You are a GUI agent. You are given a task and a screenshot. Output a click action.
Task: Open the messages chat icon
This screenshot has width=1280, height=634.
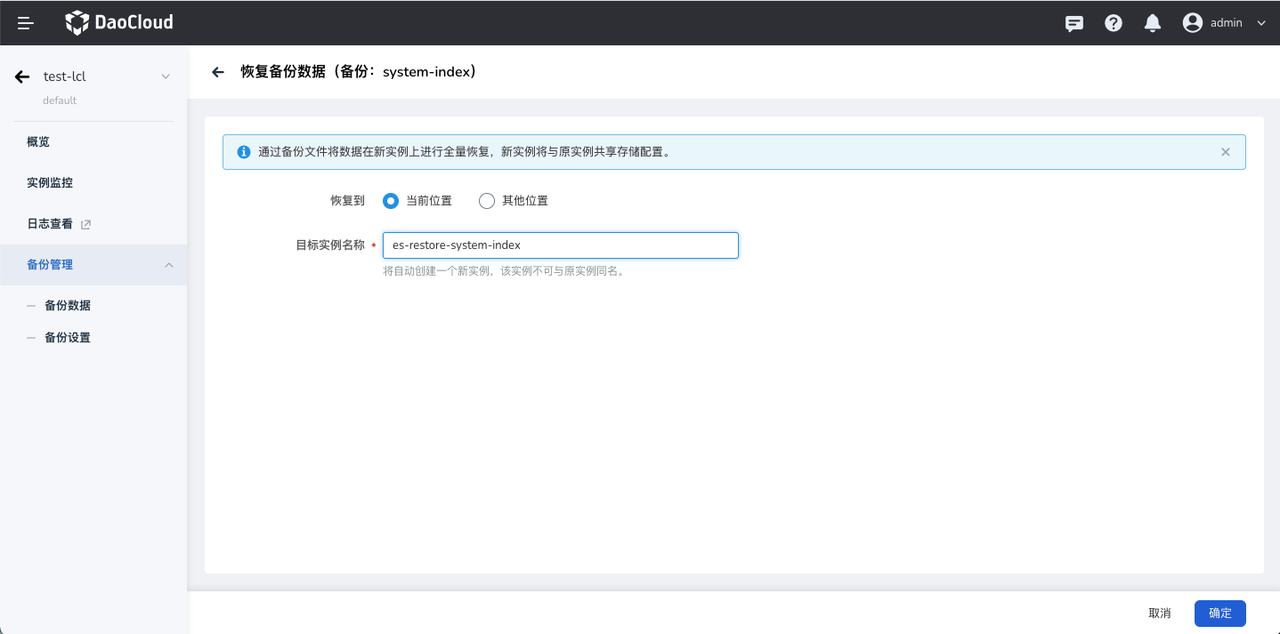(1074, 23)
